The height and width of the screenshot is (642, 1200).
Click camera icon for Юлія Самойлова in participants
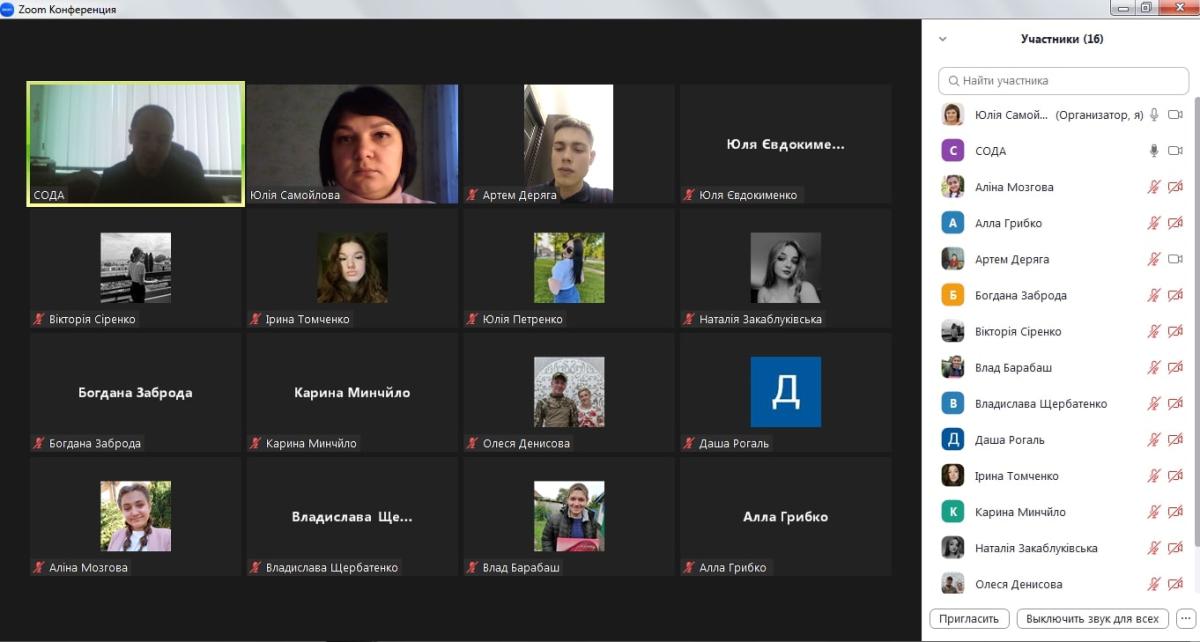point(1175,115)
